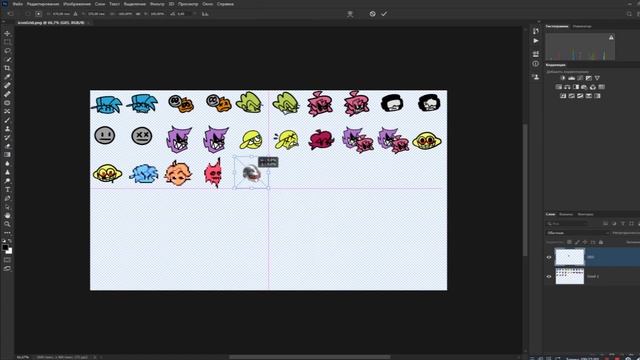The image size is (640, 360).
Task: Toggle the maintain aspect ratio link
Action: [138, 14]
